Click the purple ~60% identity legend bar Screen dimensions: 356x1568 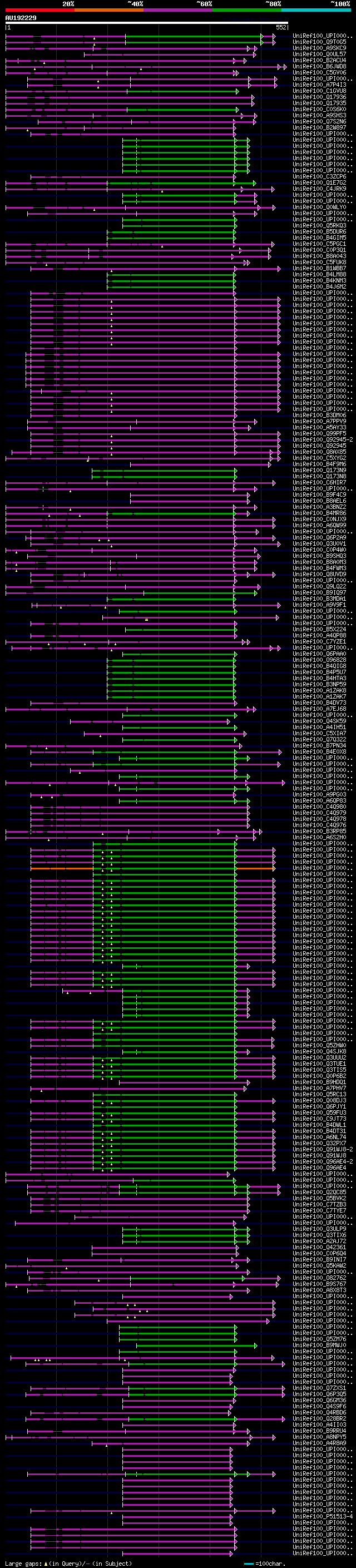click(177, 10)
